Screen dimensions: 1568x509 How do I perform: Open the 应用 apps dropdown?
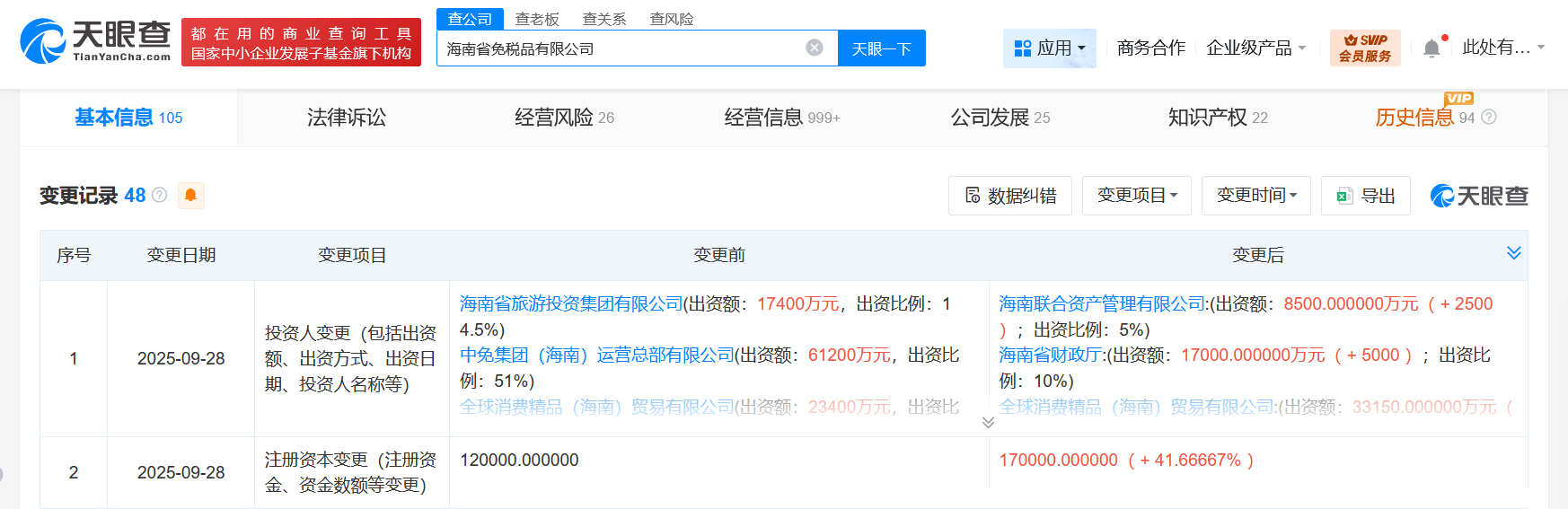(1049, 48)
